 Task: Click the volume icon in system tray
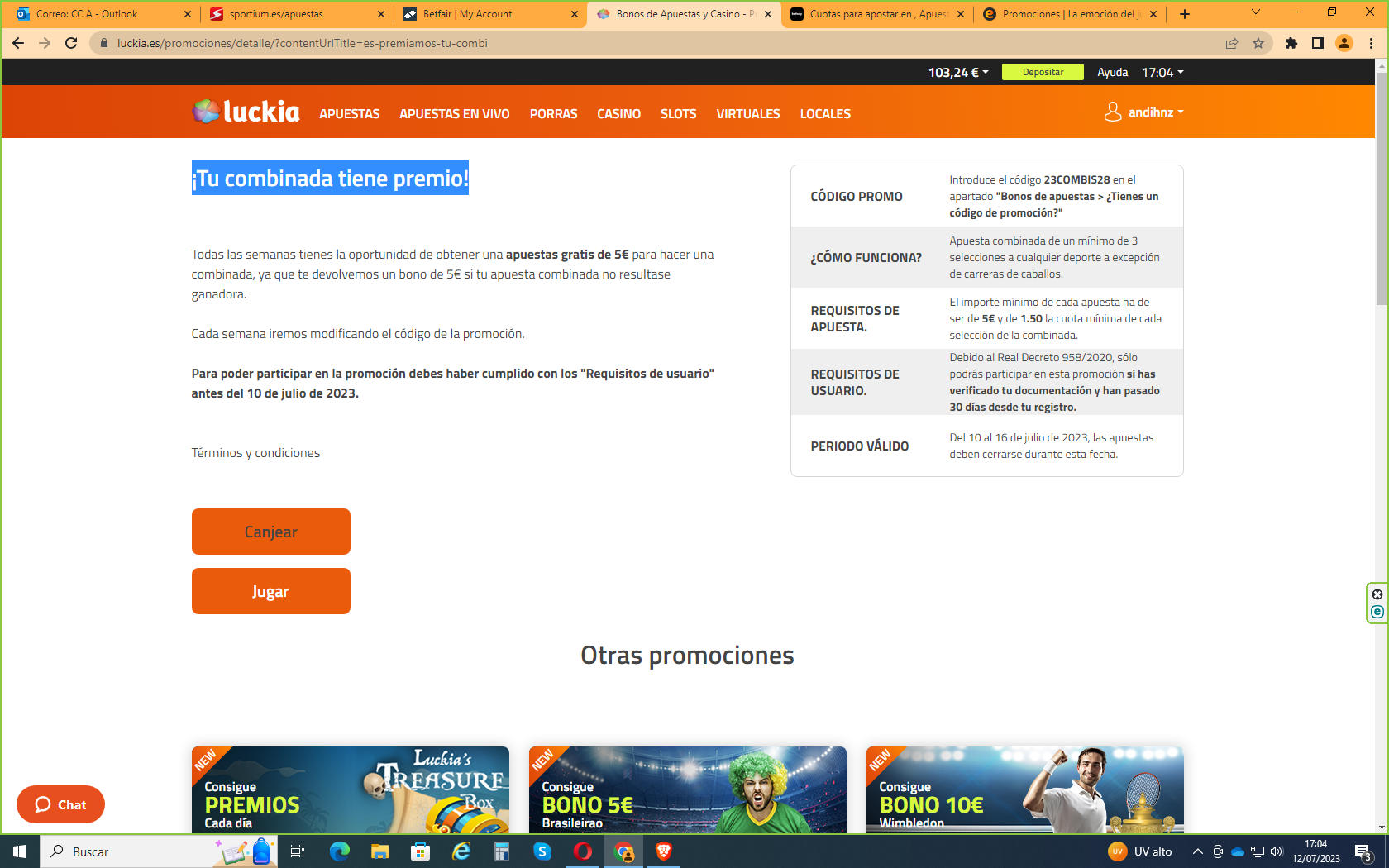coord(1277,851)
